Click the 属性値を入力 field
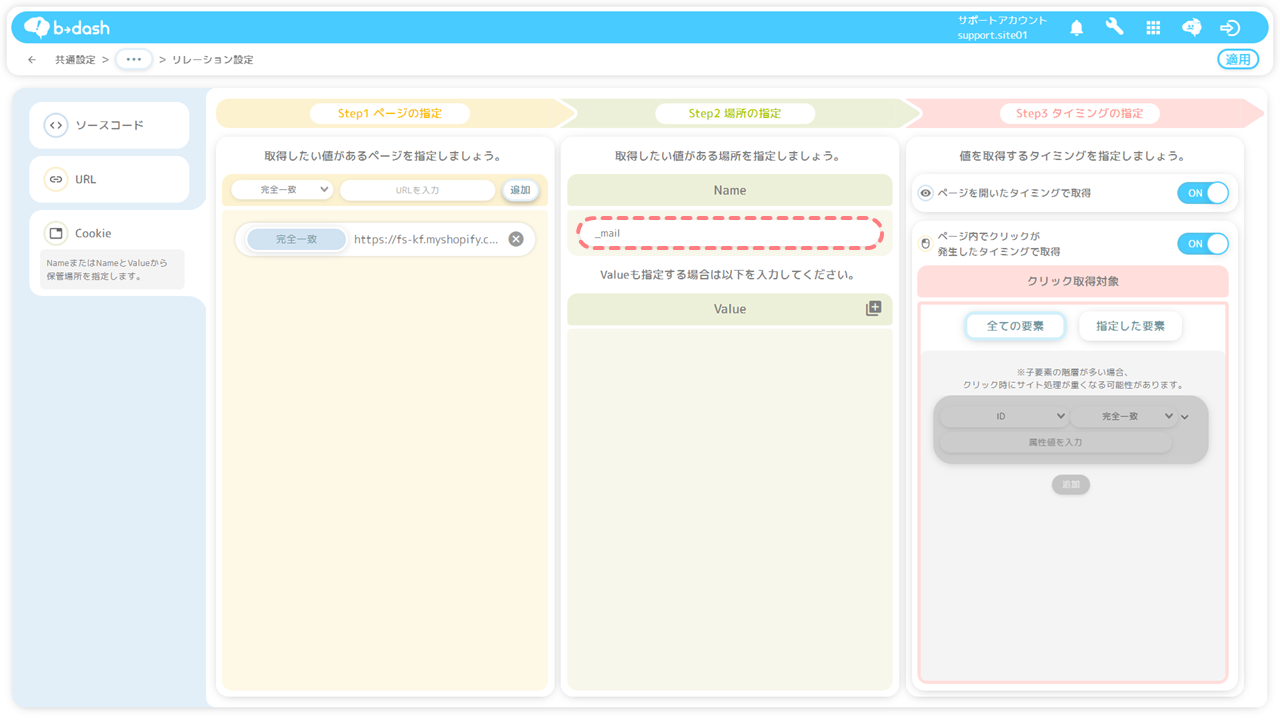The image size is (1280, 720). pyautogui.click(x=1055, y=442)
